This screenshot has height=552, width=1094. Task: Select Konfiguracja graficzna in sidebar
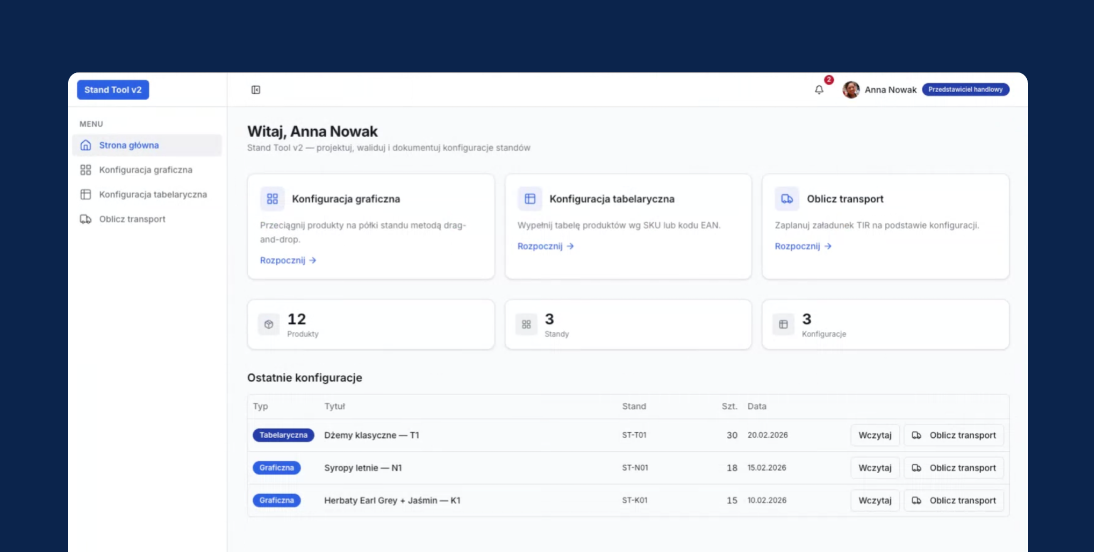(146, 170)
